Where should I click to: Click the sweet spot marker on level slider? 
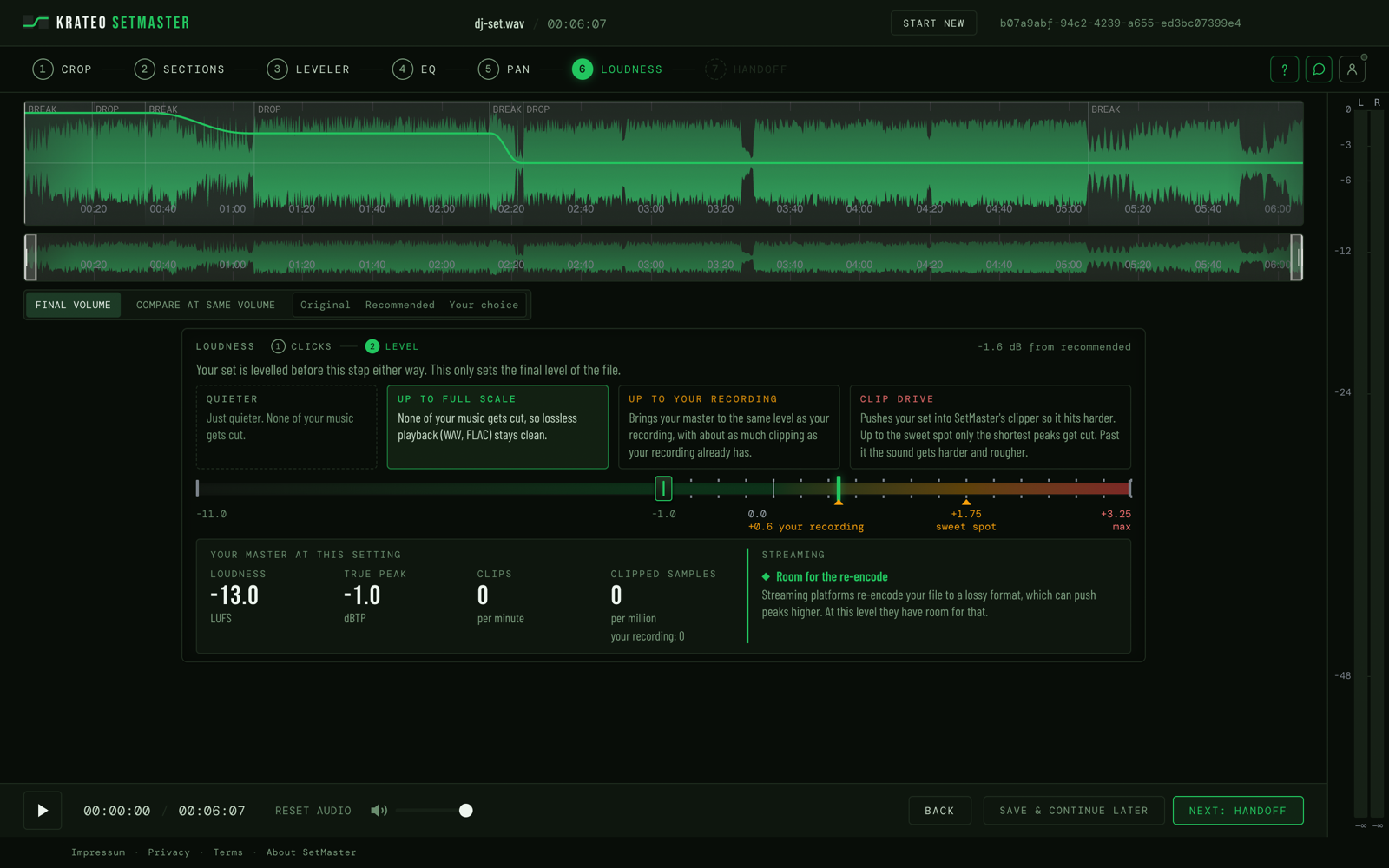click(x=966, y=502)
